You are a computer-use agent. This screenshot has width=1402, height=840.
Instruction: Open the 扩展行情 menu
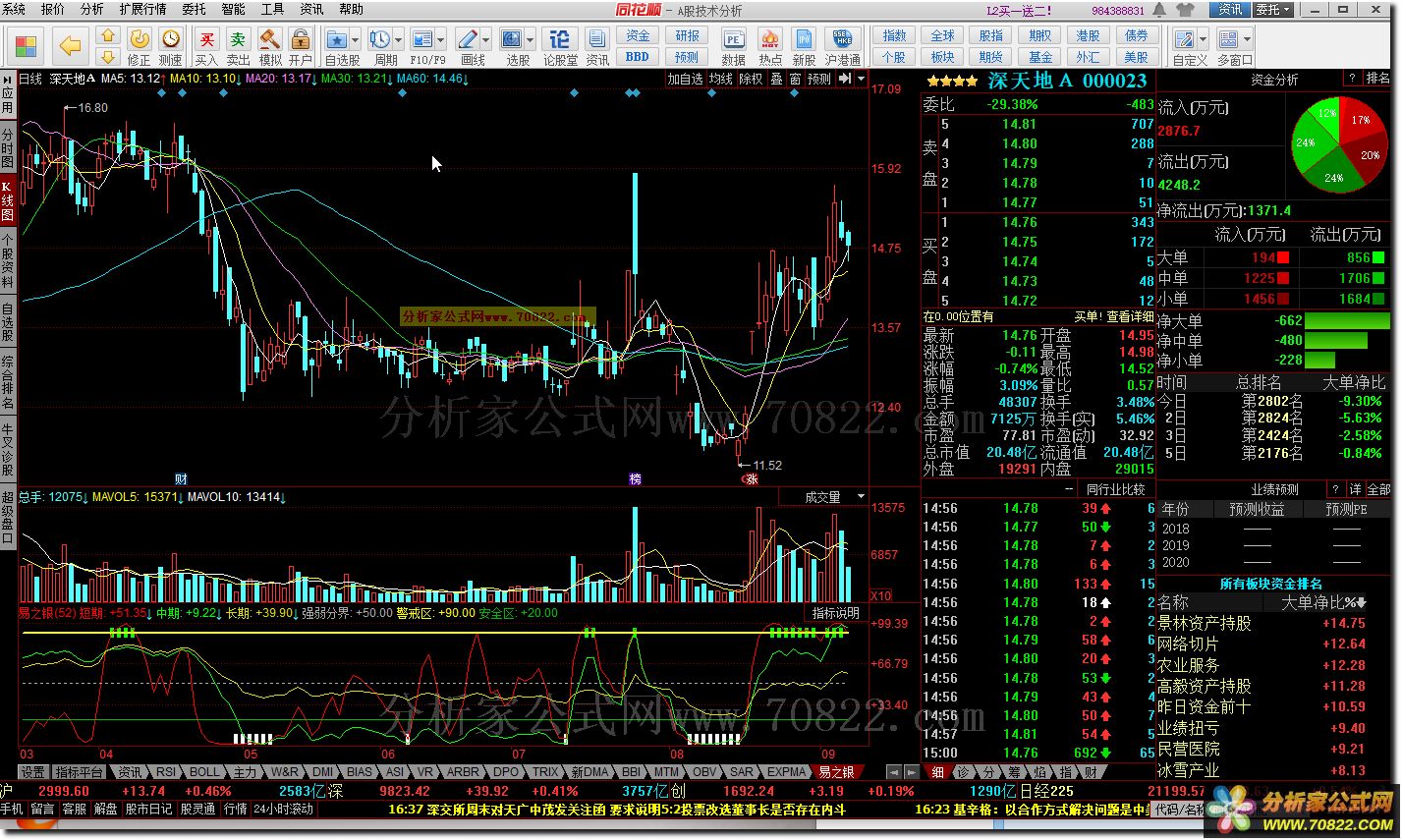pos(143,9)
